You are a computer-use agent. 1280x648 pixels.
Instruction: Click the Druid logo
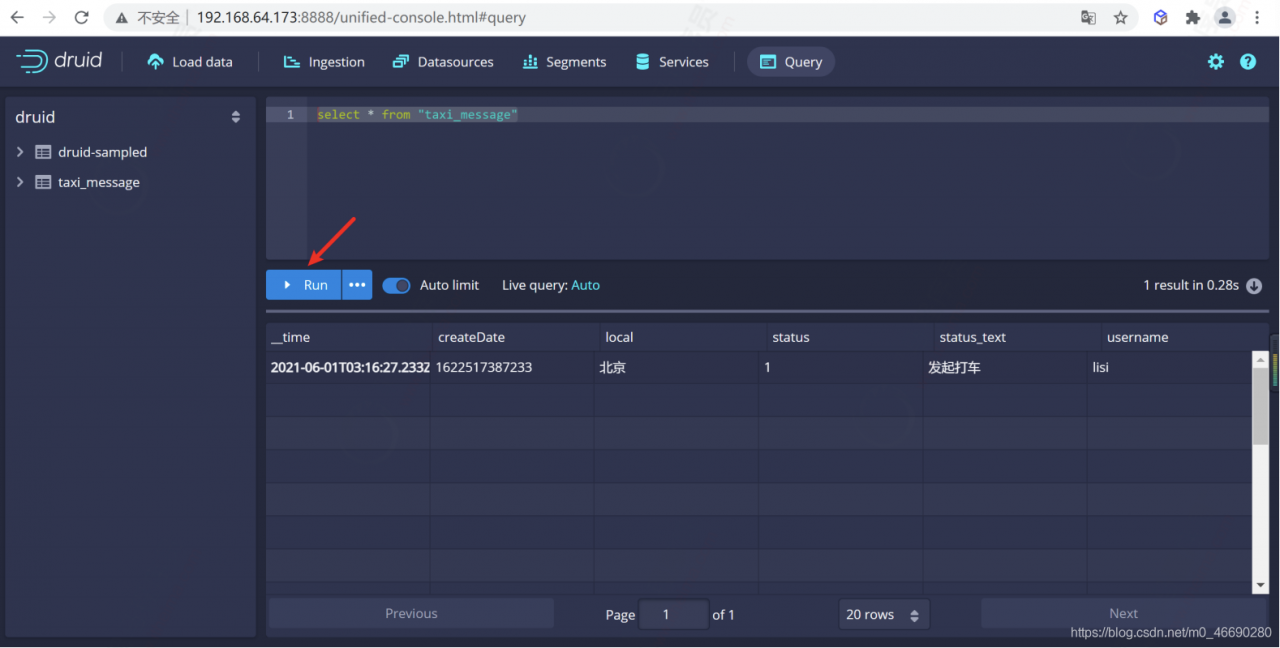coord(59,61)
